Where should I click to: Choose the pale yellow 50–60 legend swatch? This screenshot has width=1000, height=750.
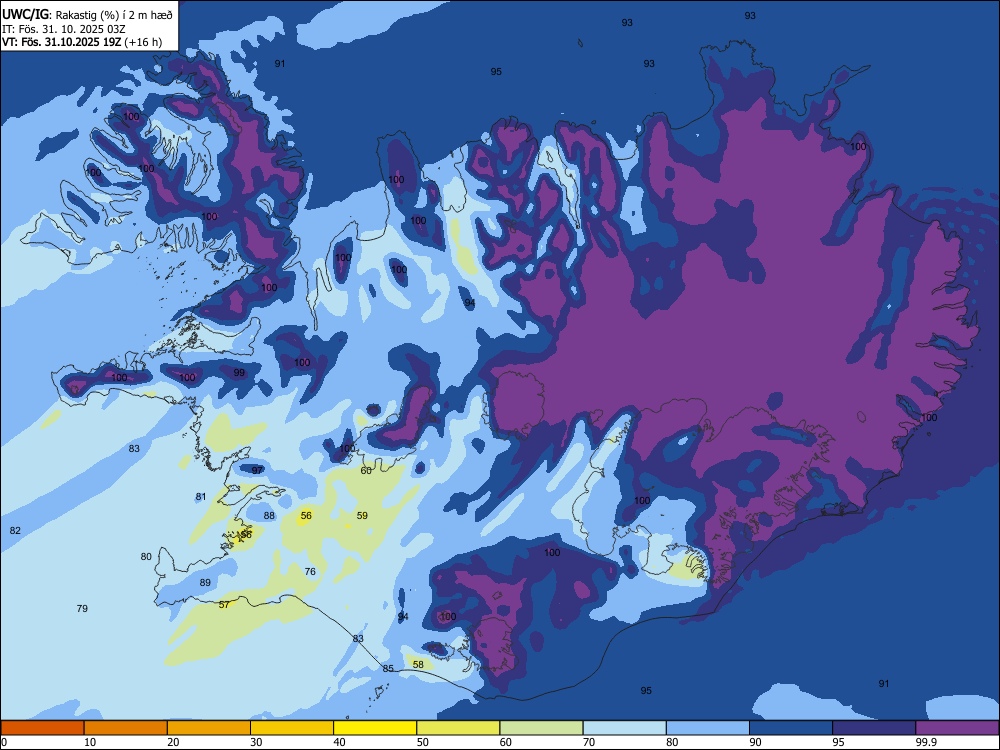[459, 728]
